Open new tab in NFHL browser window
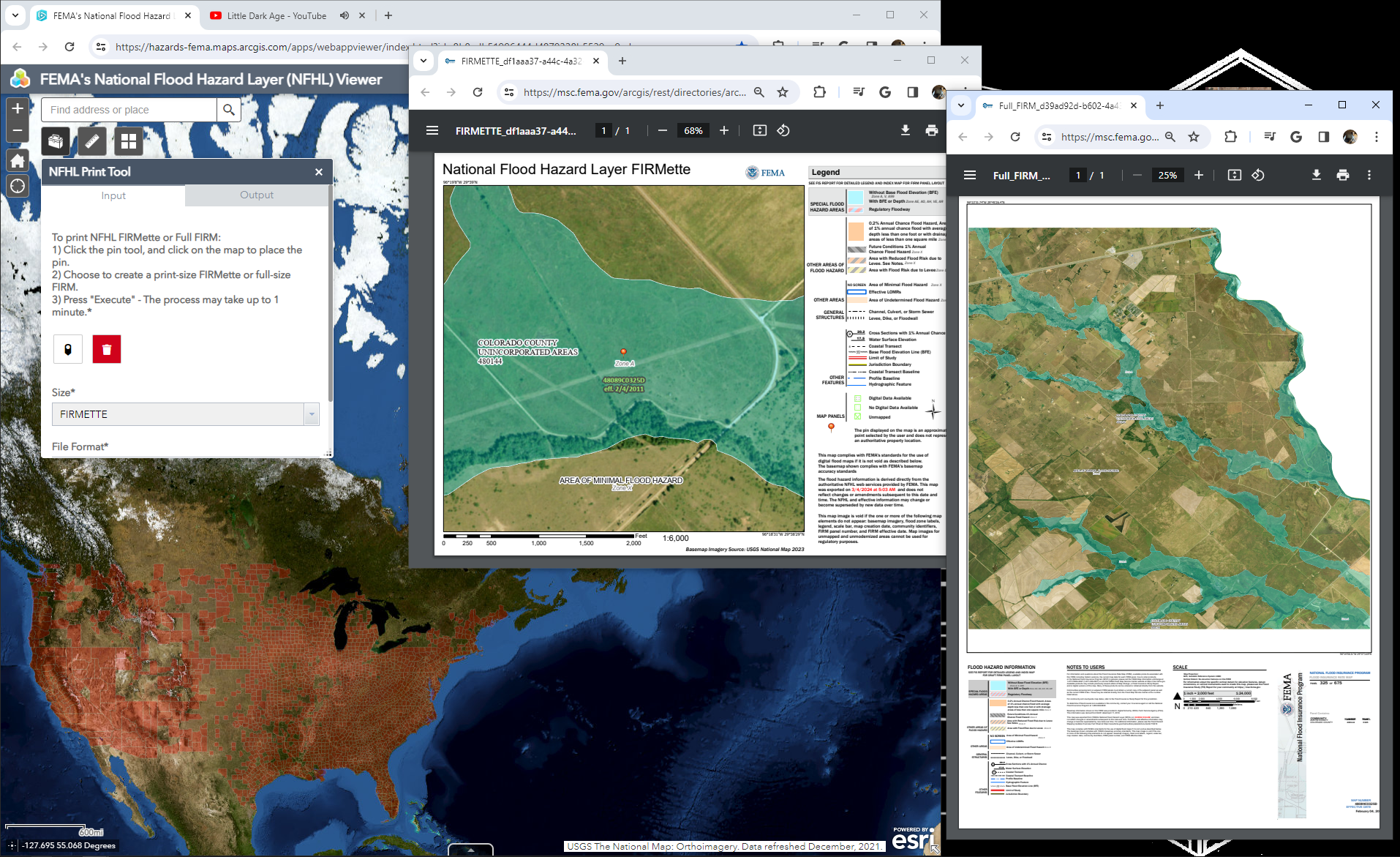The image size is (1400, 857). tap(388, 15)
